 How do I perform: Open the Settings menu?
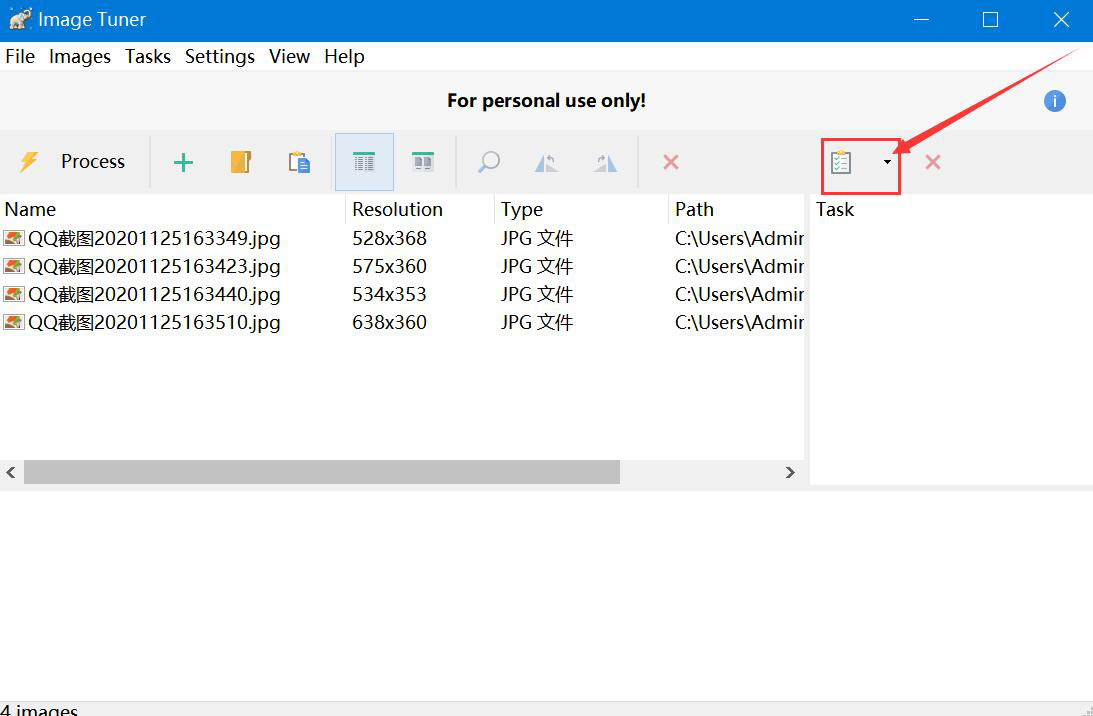[219, 57]
